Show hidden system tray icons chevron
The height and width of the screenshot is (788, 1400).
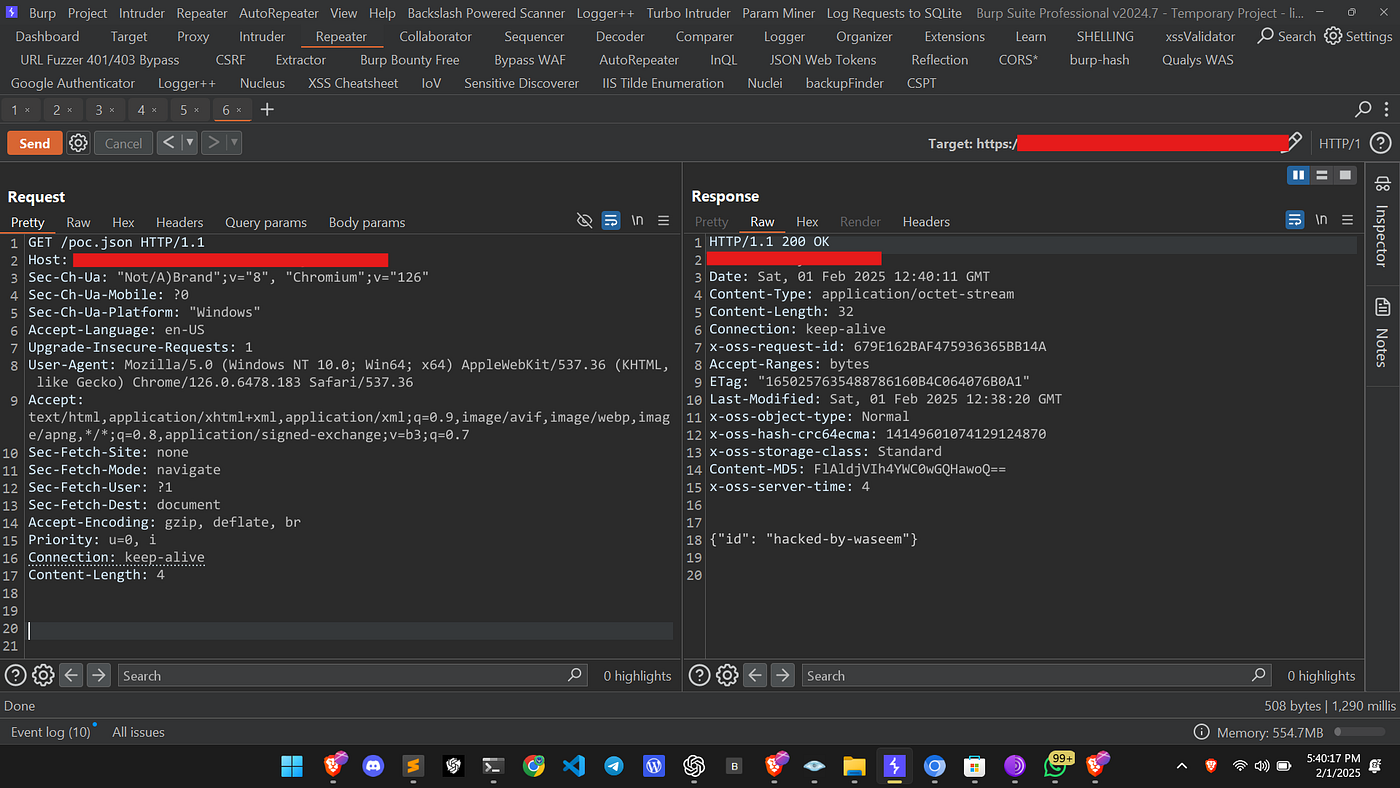tap(1182, 766)
